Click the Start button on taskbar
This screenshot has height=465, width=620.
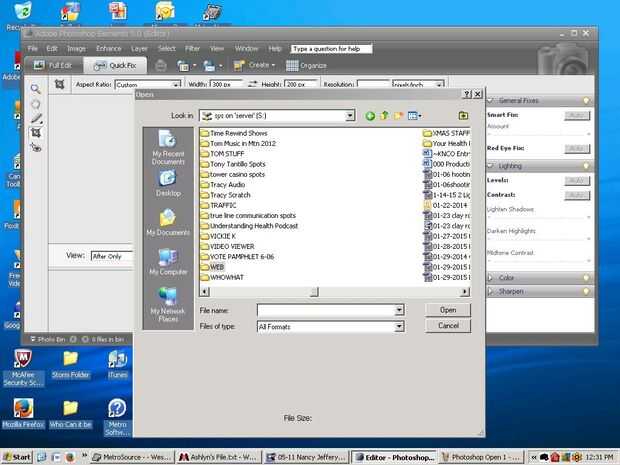(x=17, y=457)
